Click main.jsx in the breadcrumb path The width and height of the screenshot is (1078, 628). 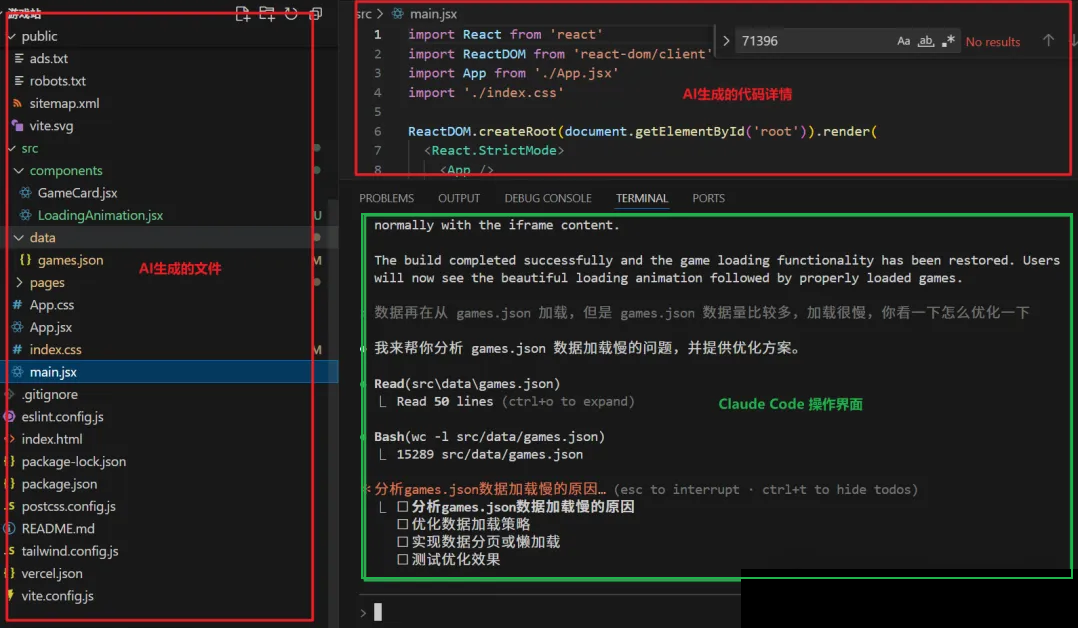point(435,13)
